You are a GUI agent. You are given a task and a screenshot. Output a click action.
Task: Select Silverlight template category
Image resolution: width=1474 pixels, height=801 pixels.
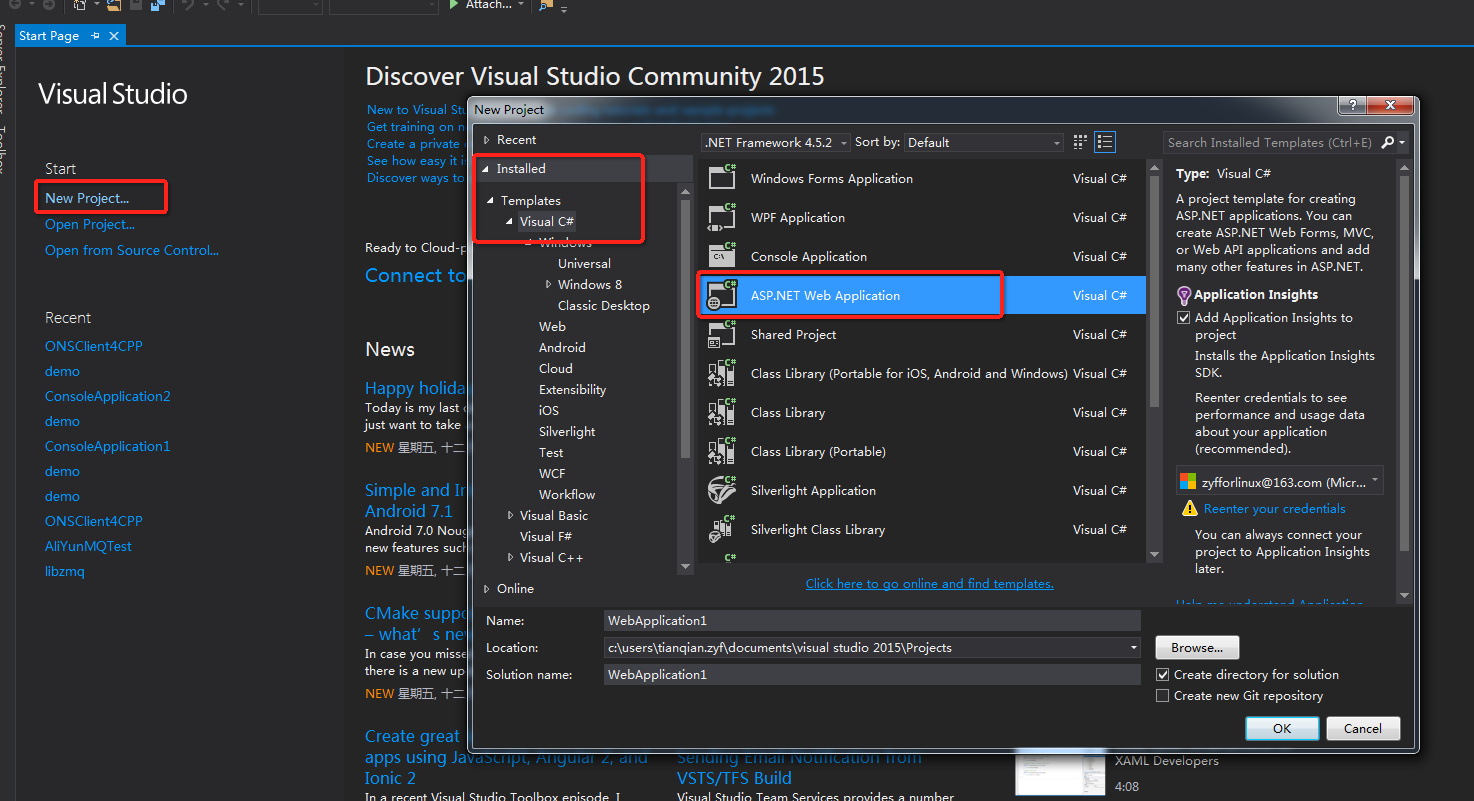pyautogui.click(x=567, y=431)
